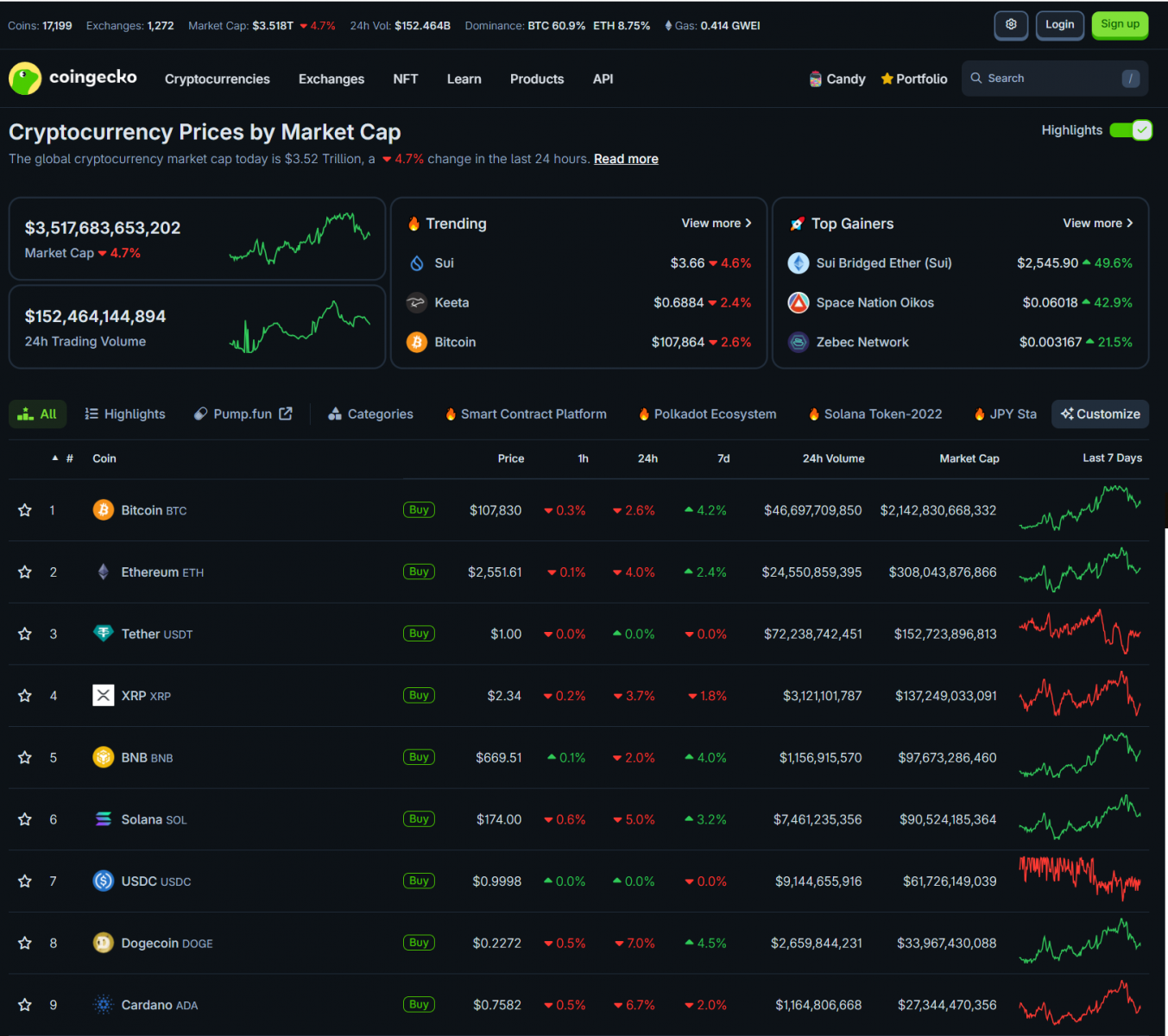Open Bitcoin's last 7 days sparkline chart
This screenshot has height=1036, width=1168.
click(1080, 509)
